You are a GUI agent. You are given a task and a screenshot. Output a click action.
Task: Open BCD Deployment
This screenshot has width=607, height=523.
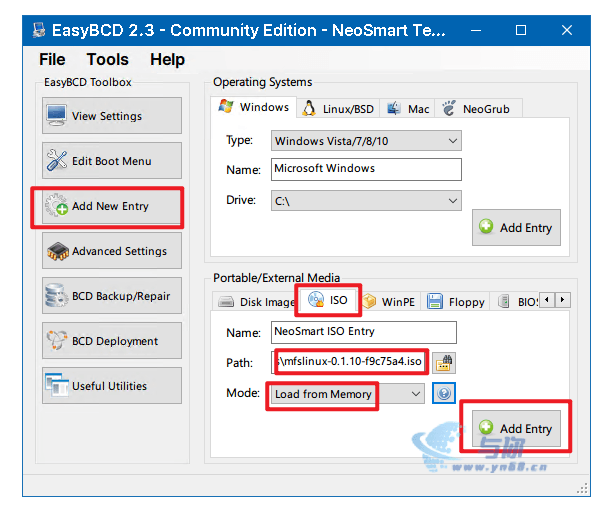click(112, 341)
